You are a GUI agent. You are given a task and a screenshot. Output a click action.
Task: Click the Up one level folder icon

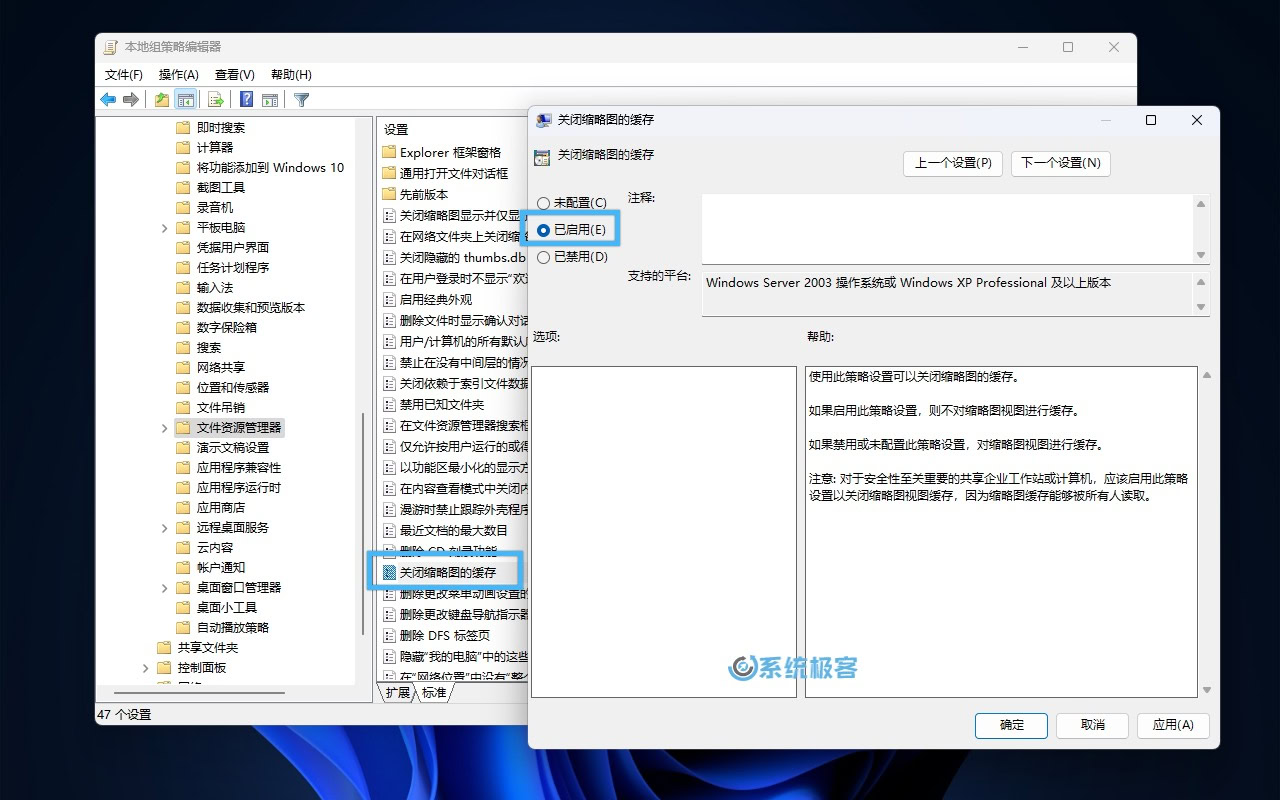point(162,99)
